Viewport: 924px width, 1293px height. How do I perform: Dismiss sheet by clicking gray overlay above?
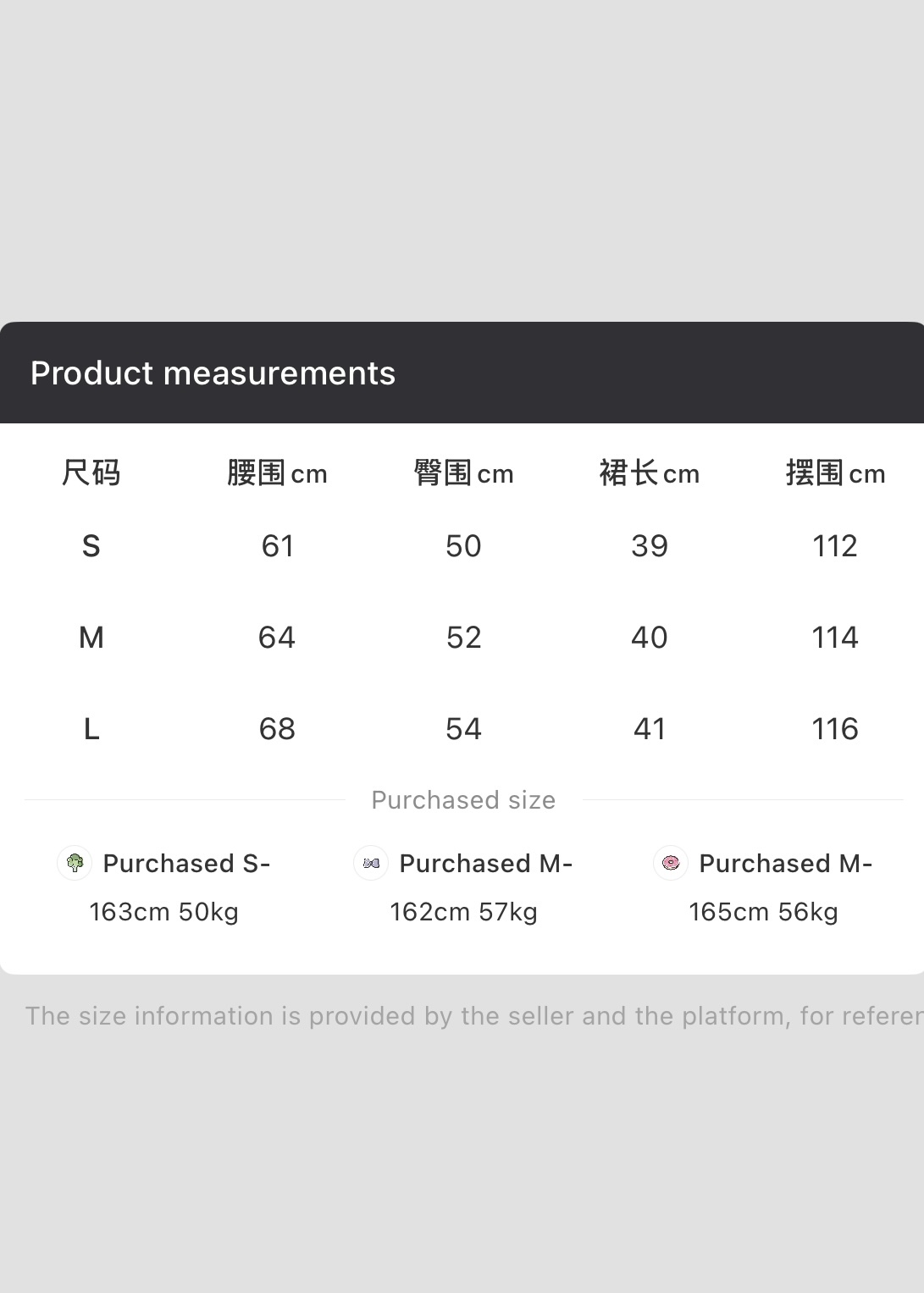click(x=462, y=161)
